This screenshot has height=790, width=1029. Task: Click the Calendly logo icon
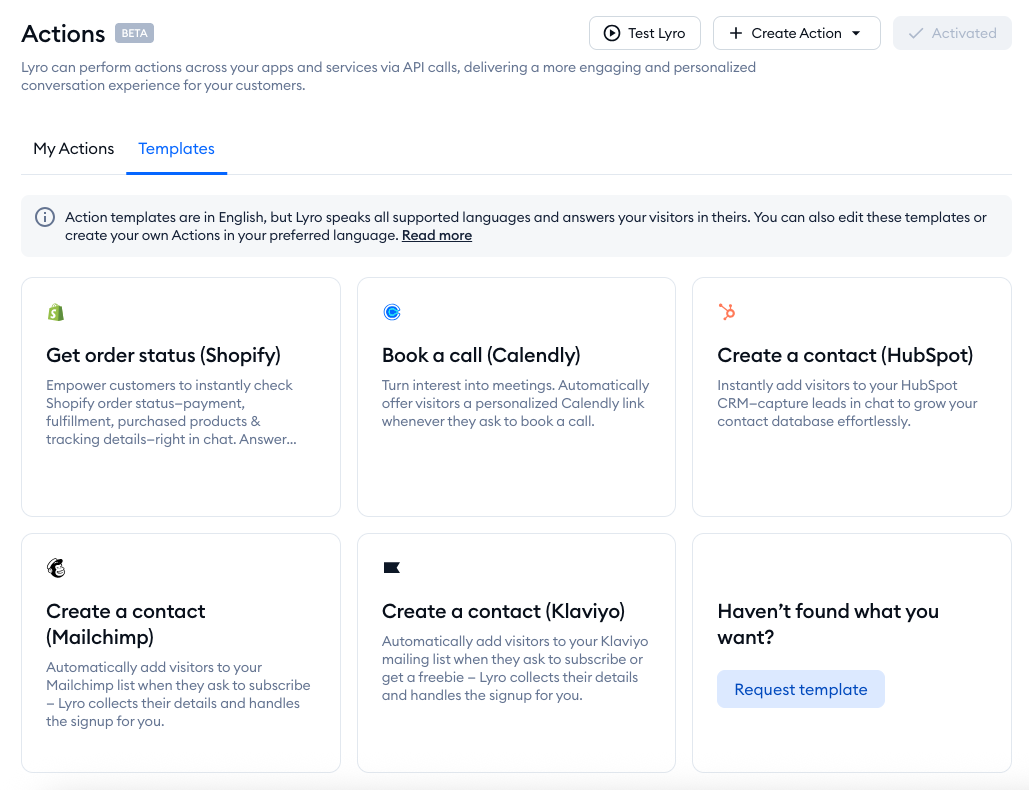click(392, 312)
